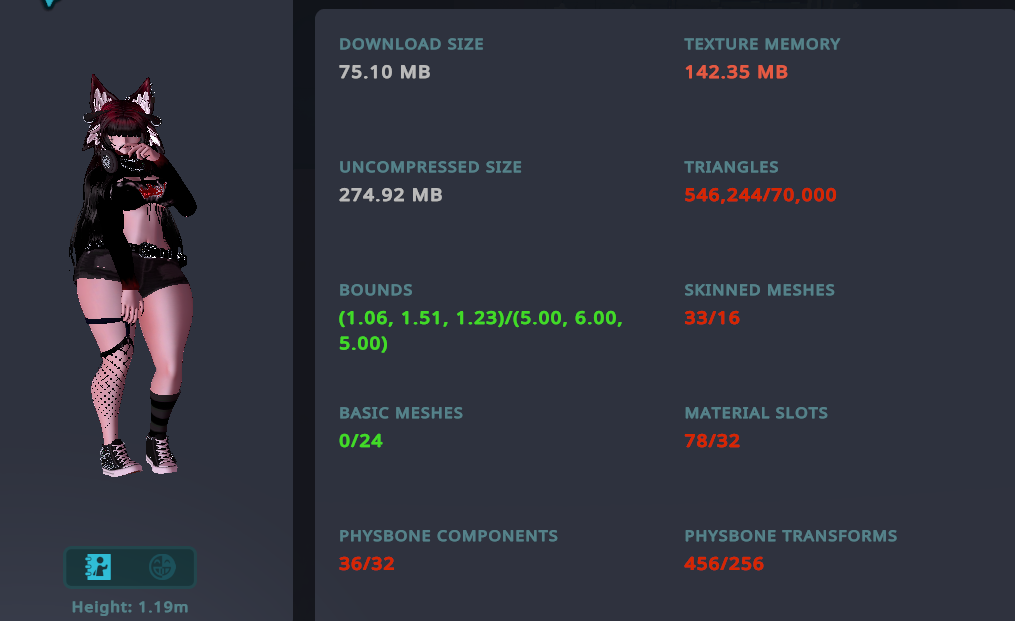Click the avatar preview image
This screenshot has width=1015, height=621.
(x=133, y=275)
